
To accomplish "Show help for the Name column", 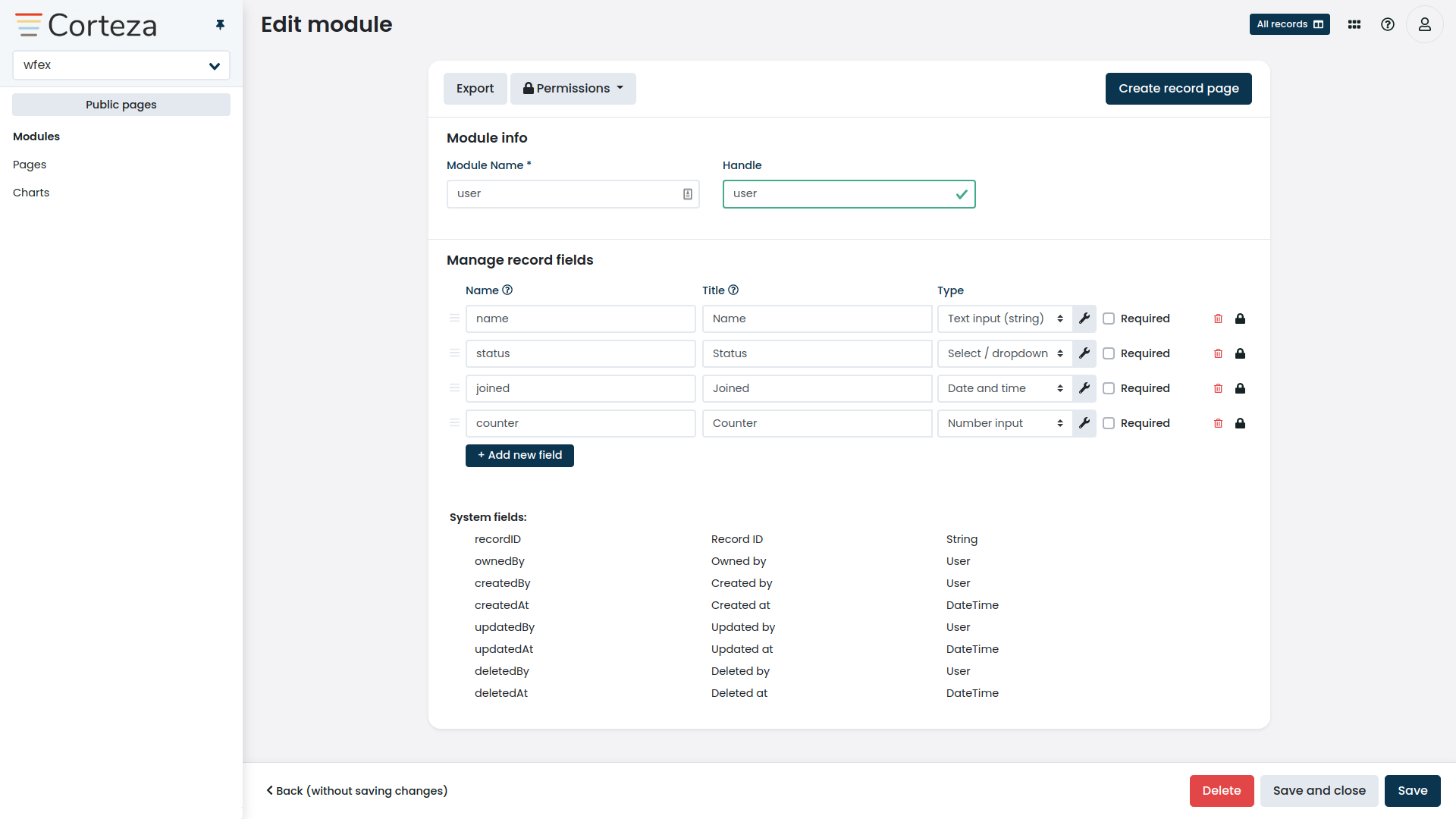I will click(507, 290).
